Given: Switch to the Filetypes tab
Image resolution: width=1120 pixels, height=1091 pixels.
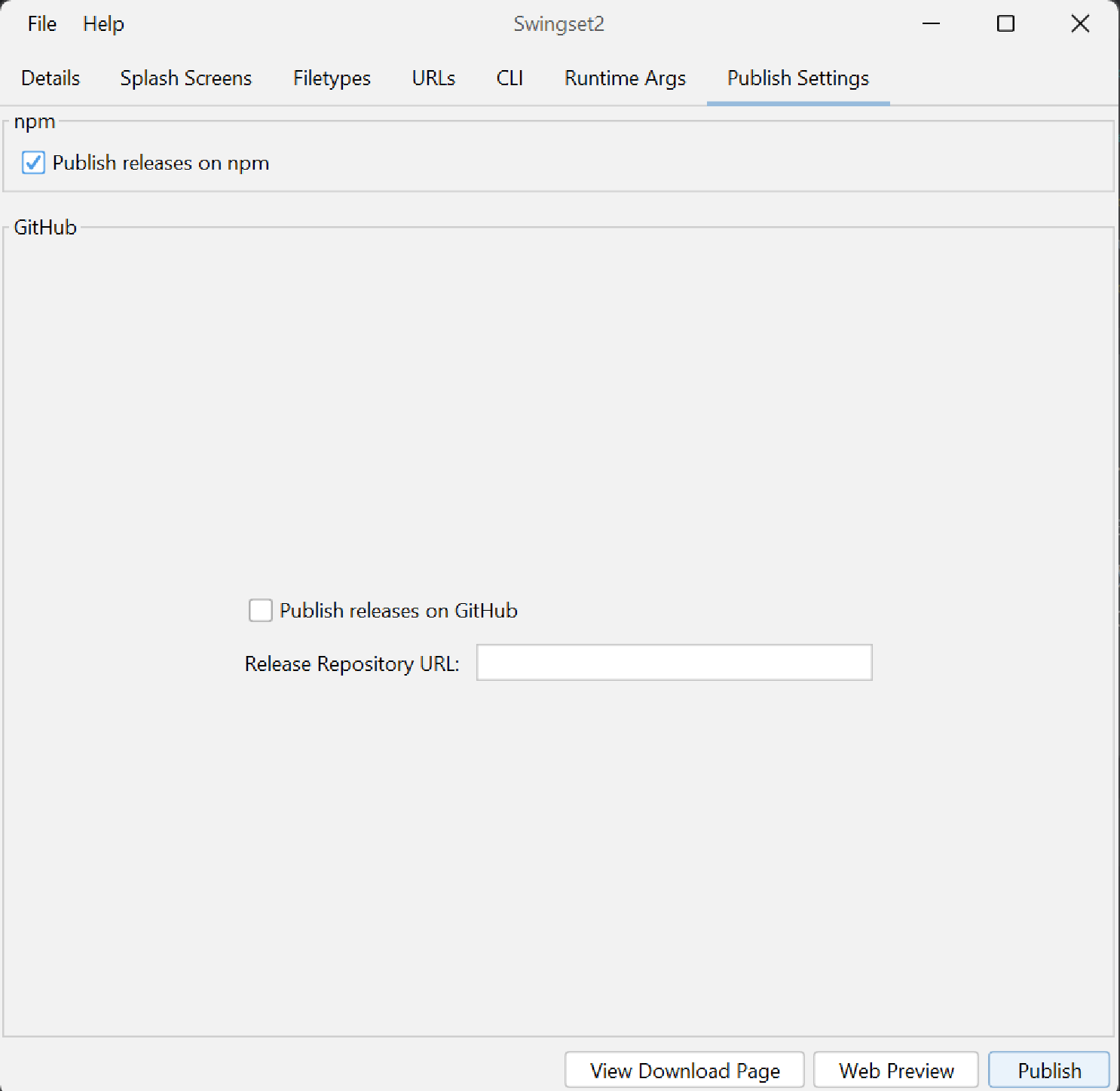Looking at the screenshot, I should coord(331,78).
